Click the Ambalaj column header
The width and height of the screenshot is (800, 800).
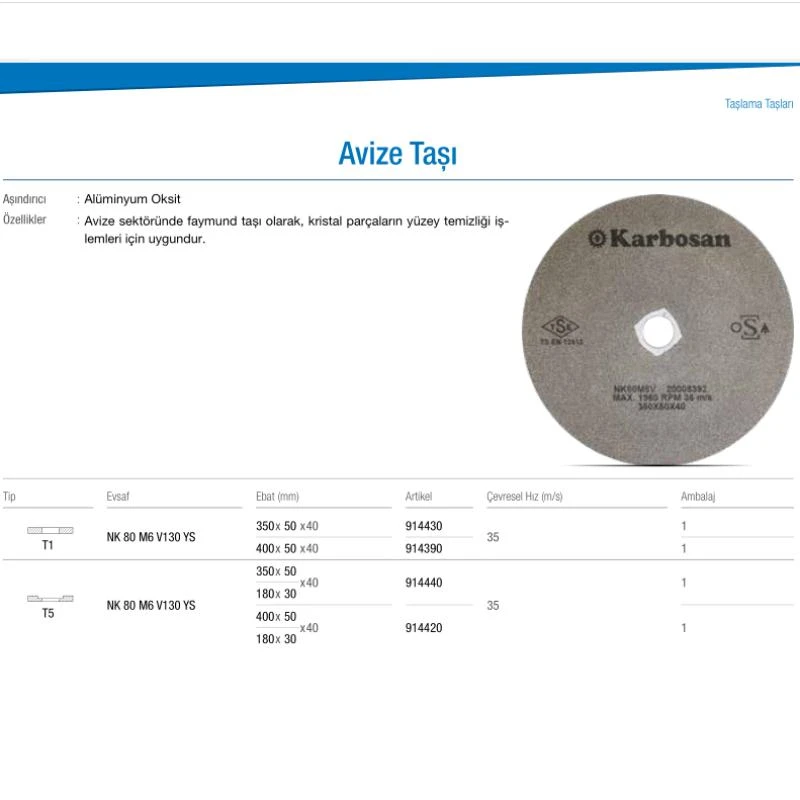(698, 496)
